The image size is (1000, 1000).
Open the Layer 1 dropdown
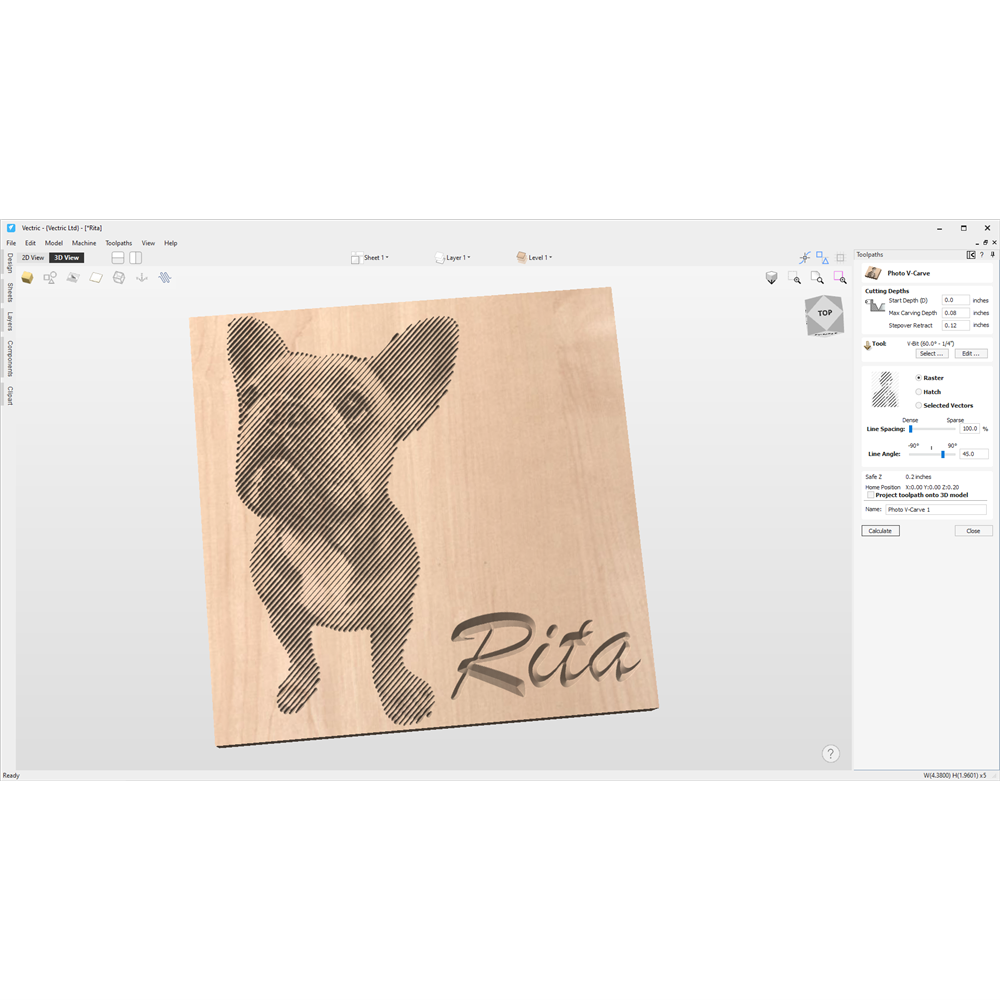(x=453, y=258)
